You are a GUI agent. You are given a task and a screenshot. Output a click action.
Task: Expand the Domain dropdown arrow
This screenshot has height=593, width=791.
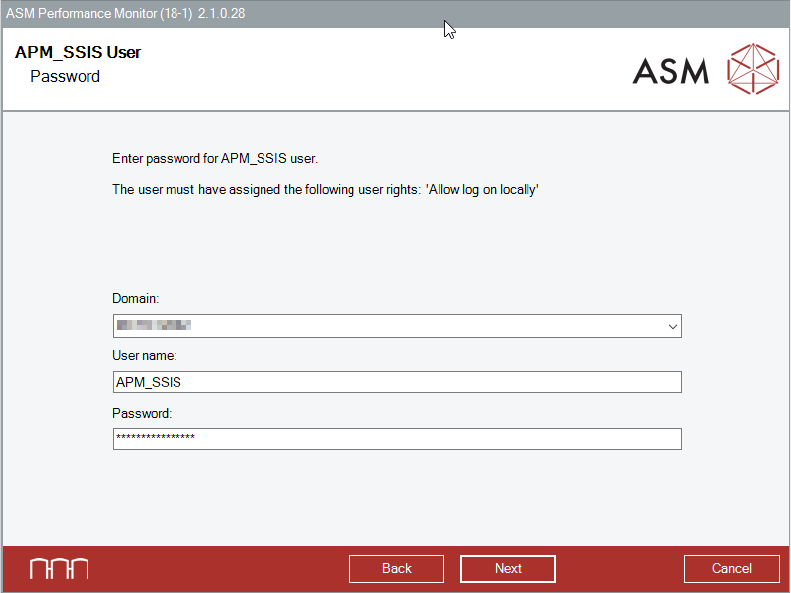(672, 326)
